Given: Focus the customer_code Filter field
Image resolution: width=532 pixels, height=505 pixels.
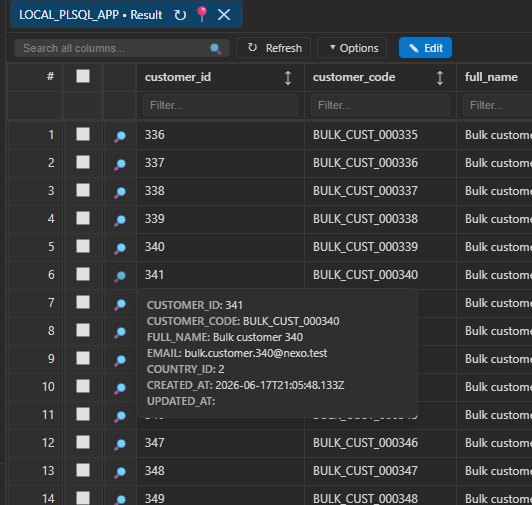Looking at the screenshot, I should pyautogui.click(x=380, y=105).
